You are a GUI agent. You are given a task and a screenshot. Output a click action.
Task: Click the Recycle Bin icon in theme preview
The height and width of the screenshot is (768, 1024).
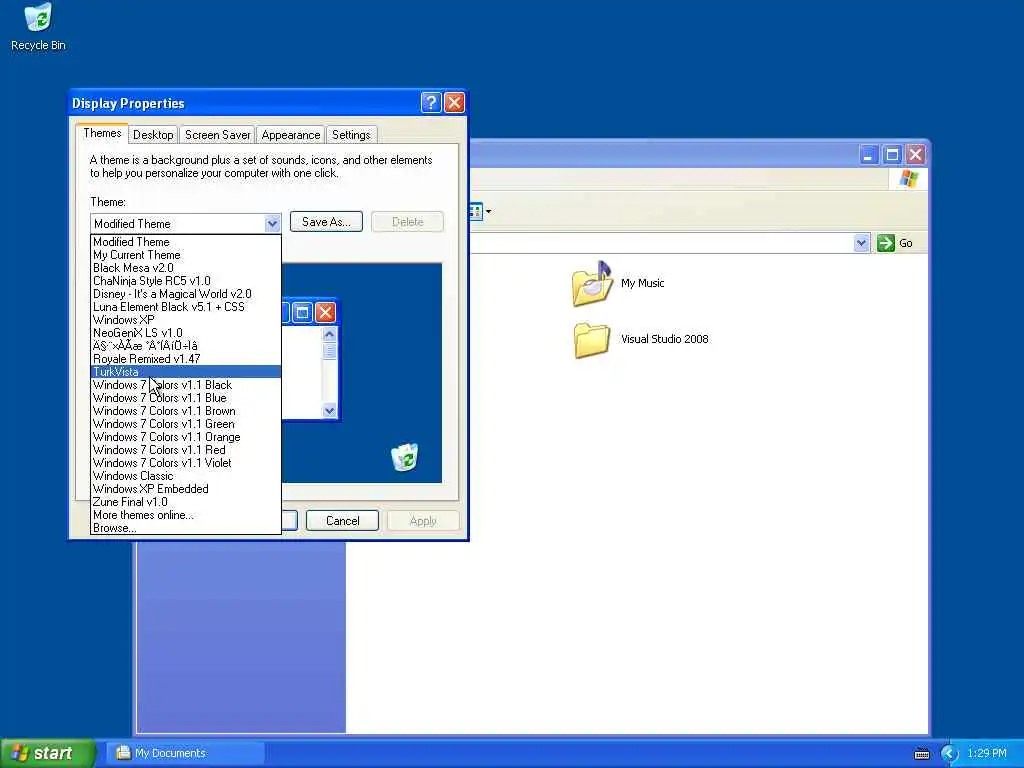tap(405, 457)
